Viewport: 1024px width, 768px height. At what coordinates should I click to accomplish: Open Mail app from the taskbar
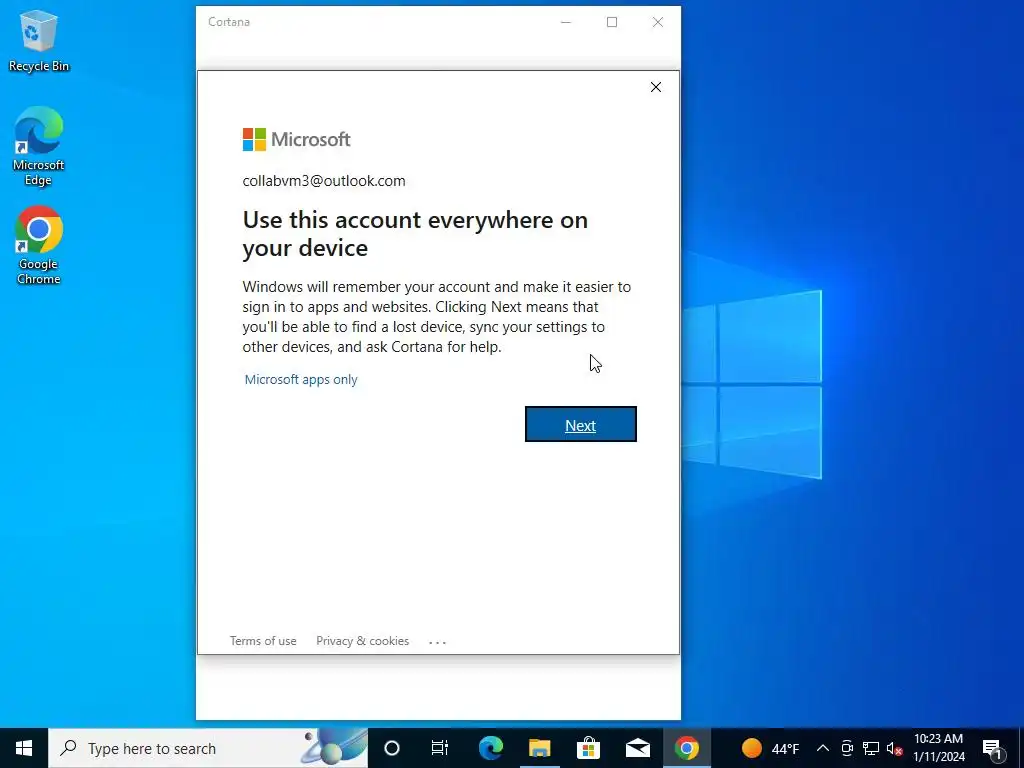637,748
